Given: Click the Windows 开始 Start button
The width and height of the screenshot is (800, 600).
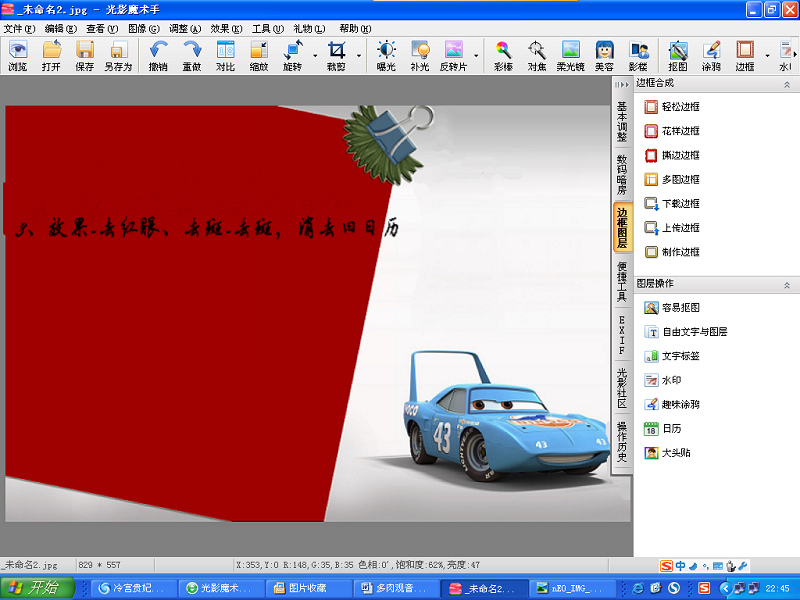Looking at the screenshot, I should click(37, 588).
